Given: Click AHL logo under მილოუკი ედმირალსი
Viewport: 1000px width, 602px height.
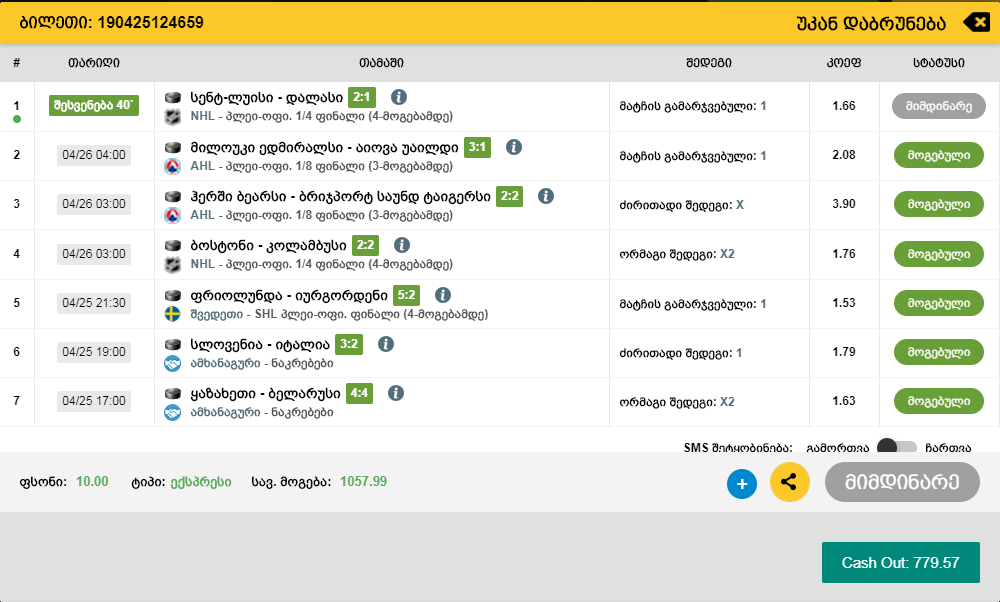Looking at the screenshot, I should [x=173, y=166].
